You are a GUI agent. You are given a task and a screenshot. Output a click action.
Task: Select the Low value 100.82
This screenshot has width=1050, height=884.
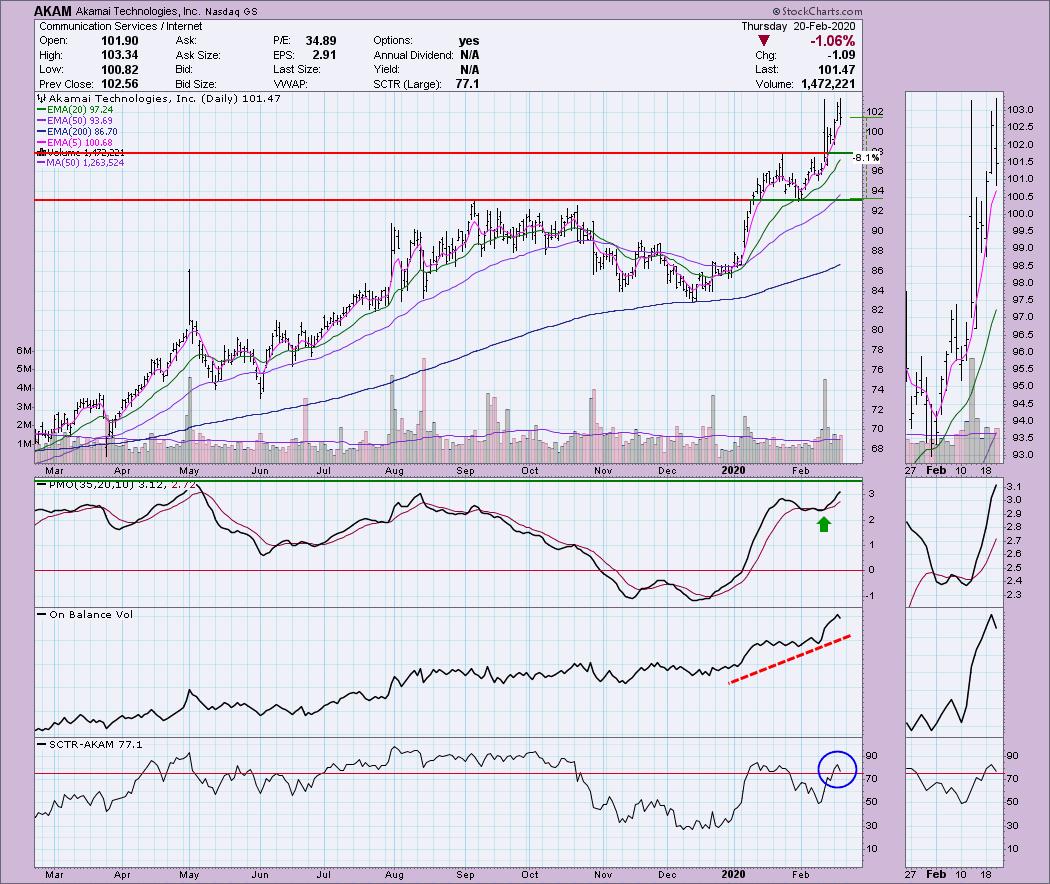[x=119, y=70]
